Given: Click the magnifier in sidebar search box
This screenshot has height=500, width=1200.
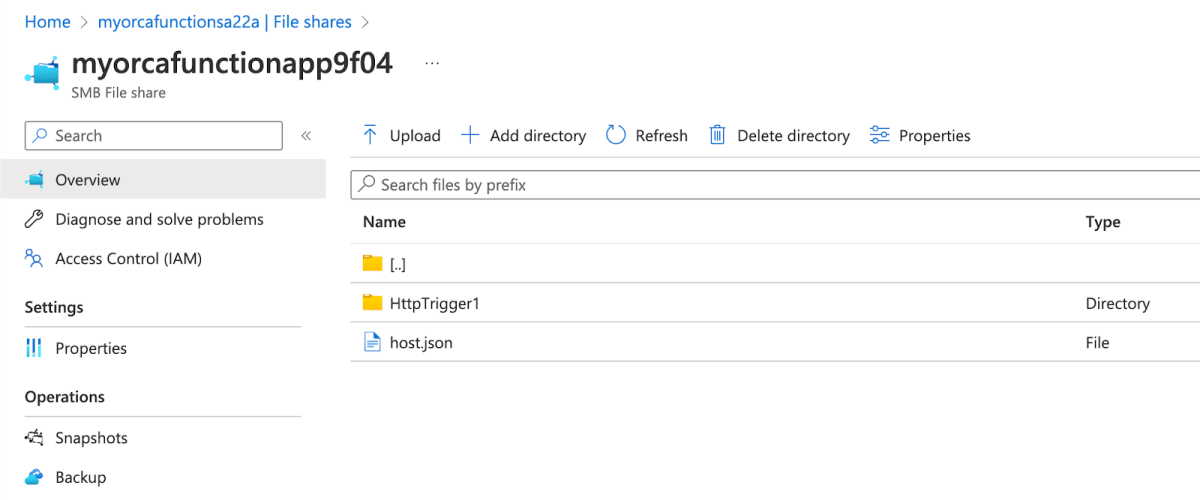Looking at the screenshot, I should tap(40, 136).
